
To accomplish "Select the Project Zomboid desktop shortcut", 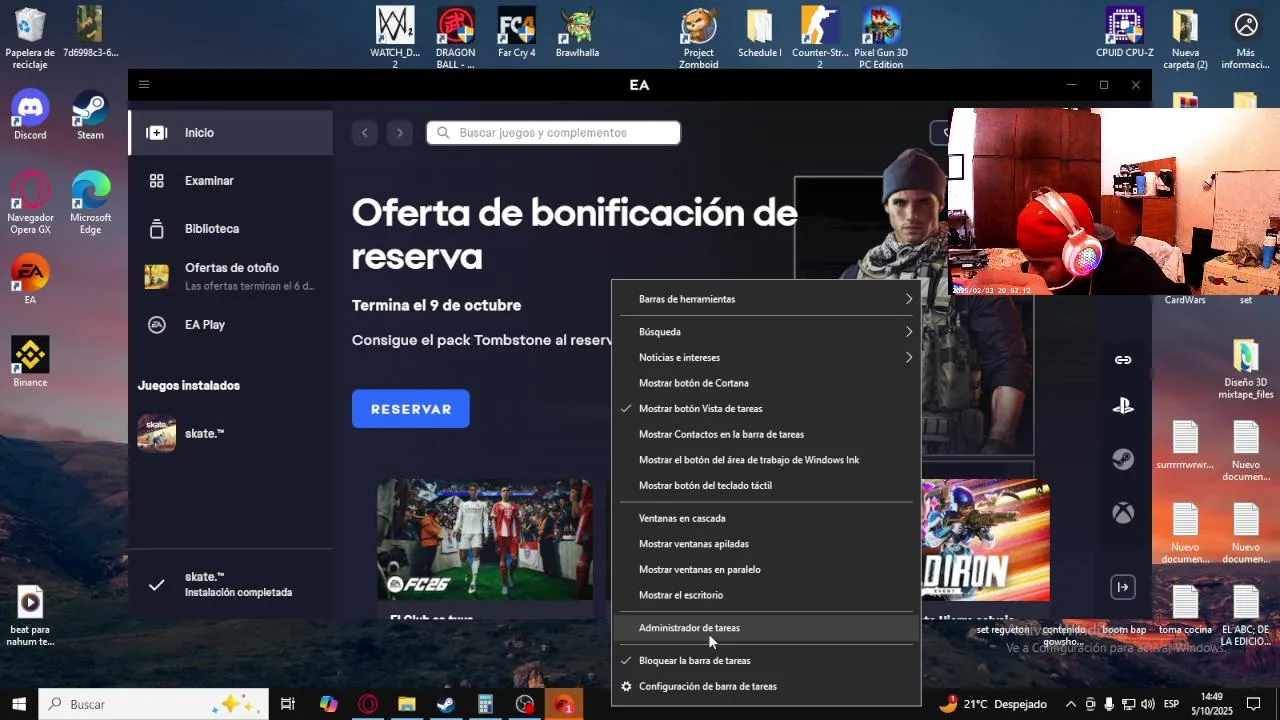I will pos(699,38).
